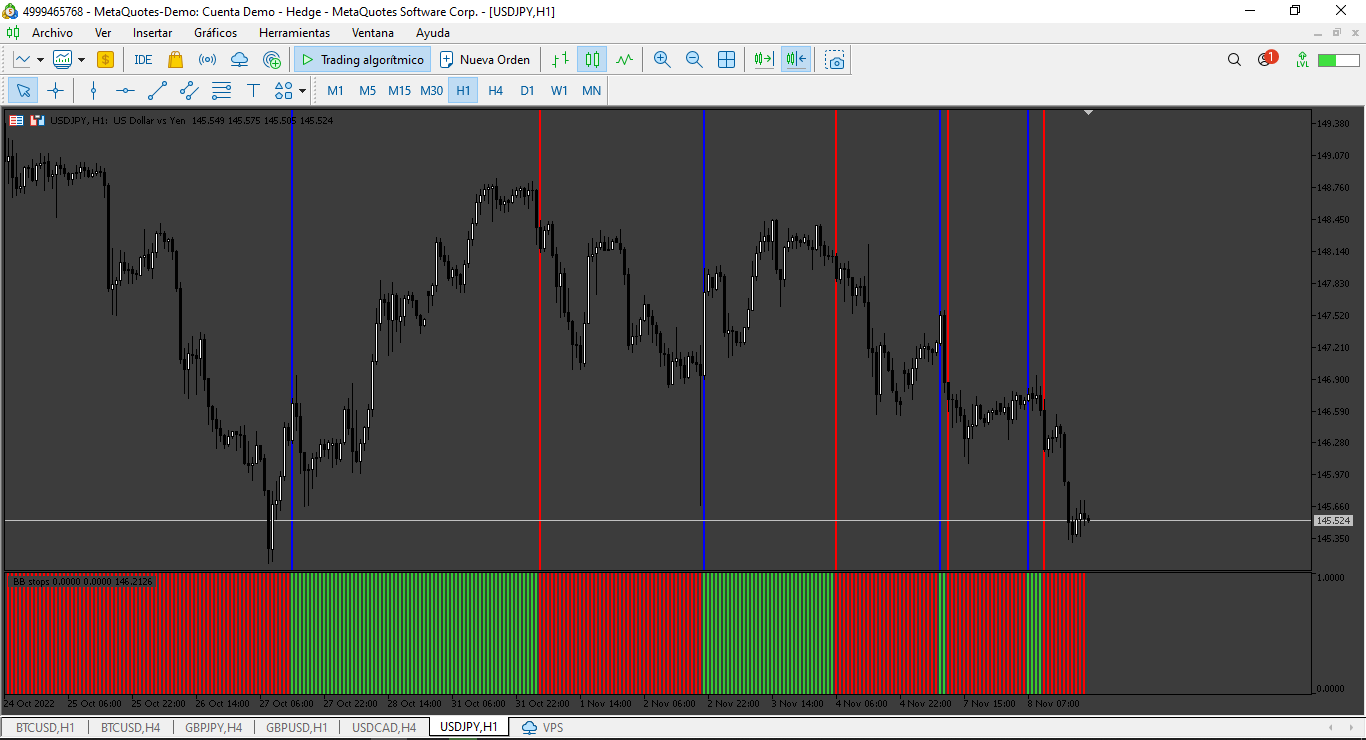Viewport: 1366px width, 740px height.
Task: Click the 145.524 current price label
Action: click(x=1333, y=521)
